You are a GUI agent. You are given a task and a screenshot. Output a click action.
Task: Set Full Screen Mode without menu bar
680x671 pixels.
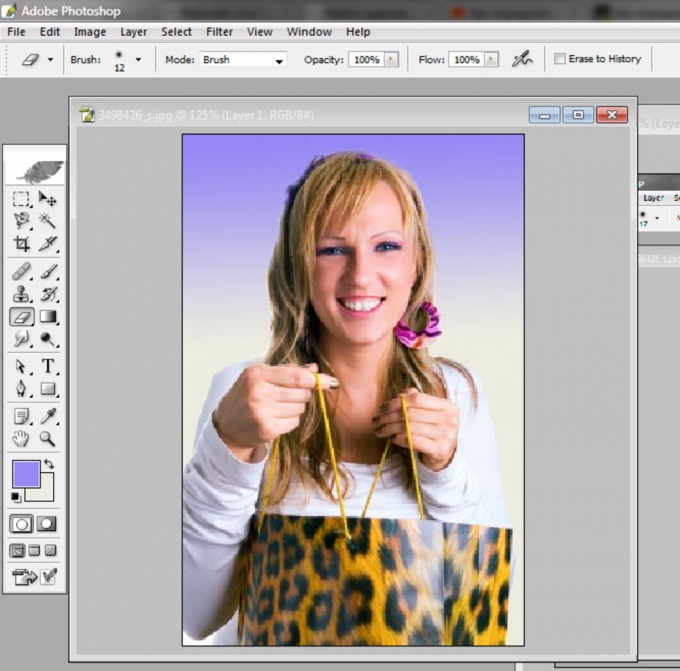pyautogui.click(x=51, y=551)
